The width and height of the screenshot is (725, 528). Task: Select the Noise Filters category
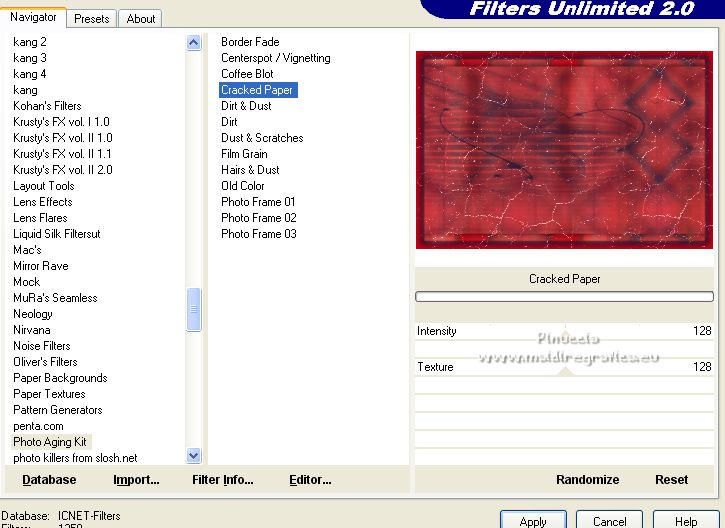coord(42,346)
